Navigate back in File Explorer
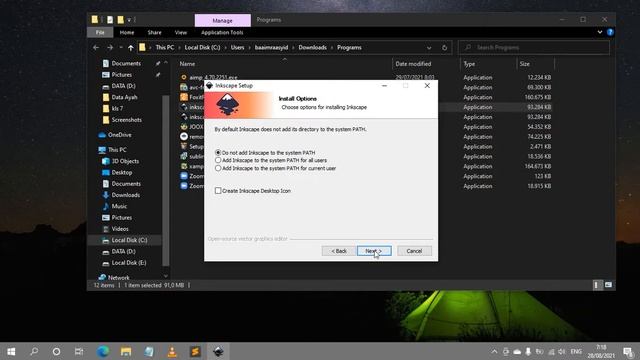 96,47
